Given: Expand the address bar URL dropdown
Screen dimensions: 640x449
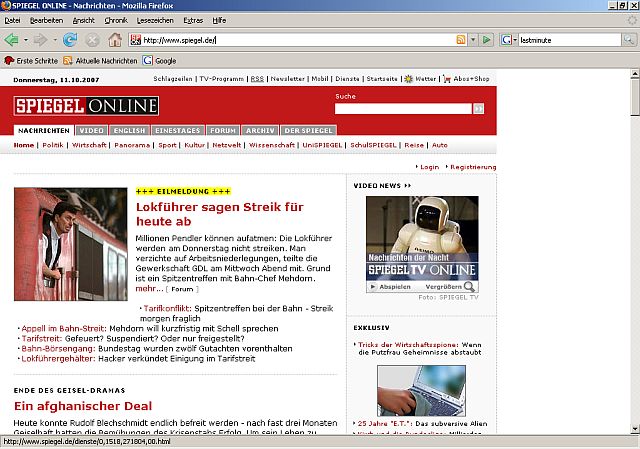Looking at the screenshot, I should point(473,40).
